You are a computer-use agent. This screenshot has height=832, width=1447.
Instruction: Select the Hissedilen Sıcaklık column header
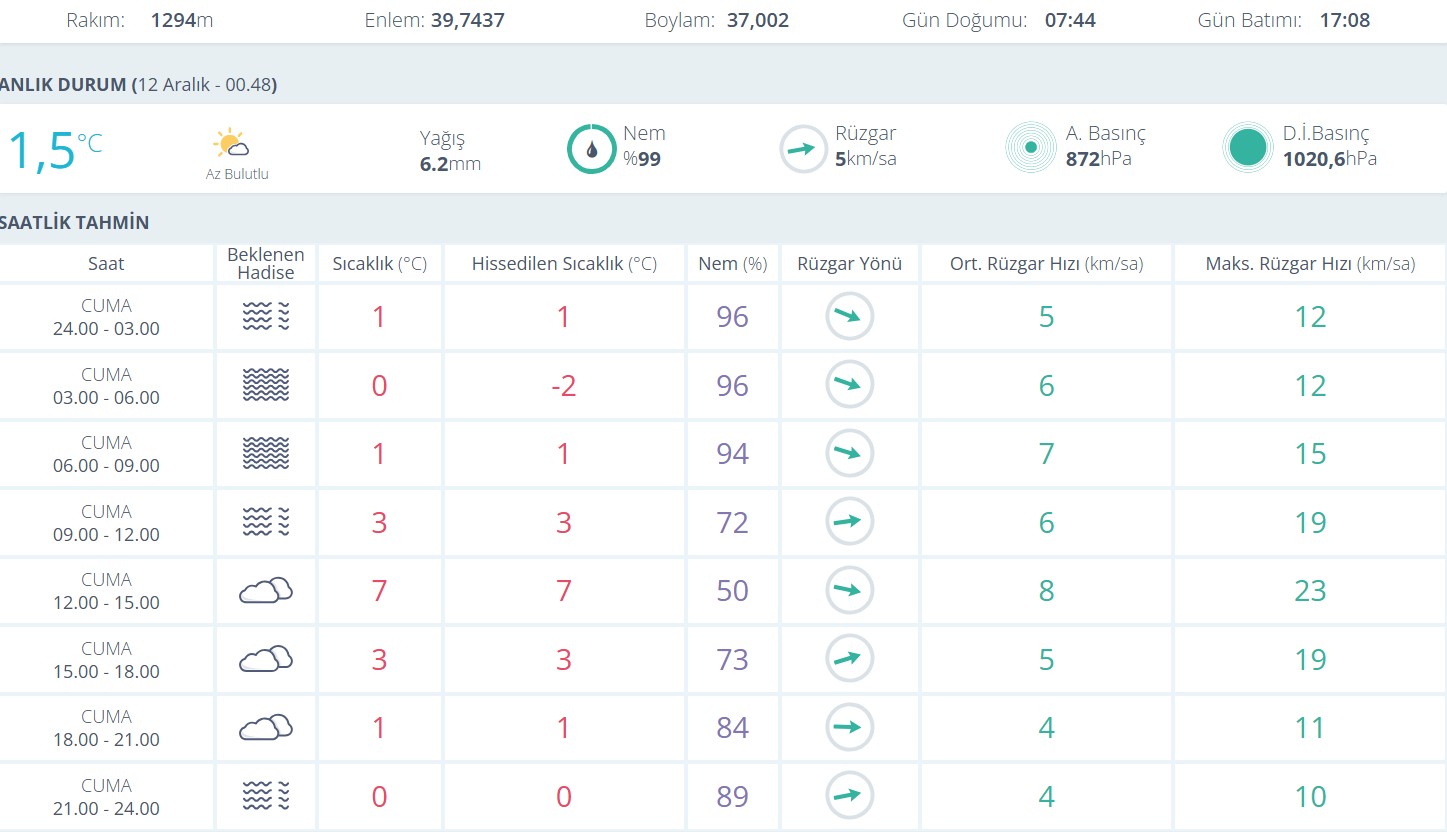[x=564, y=264]
